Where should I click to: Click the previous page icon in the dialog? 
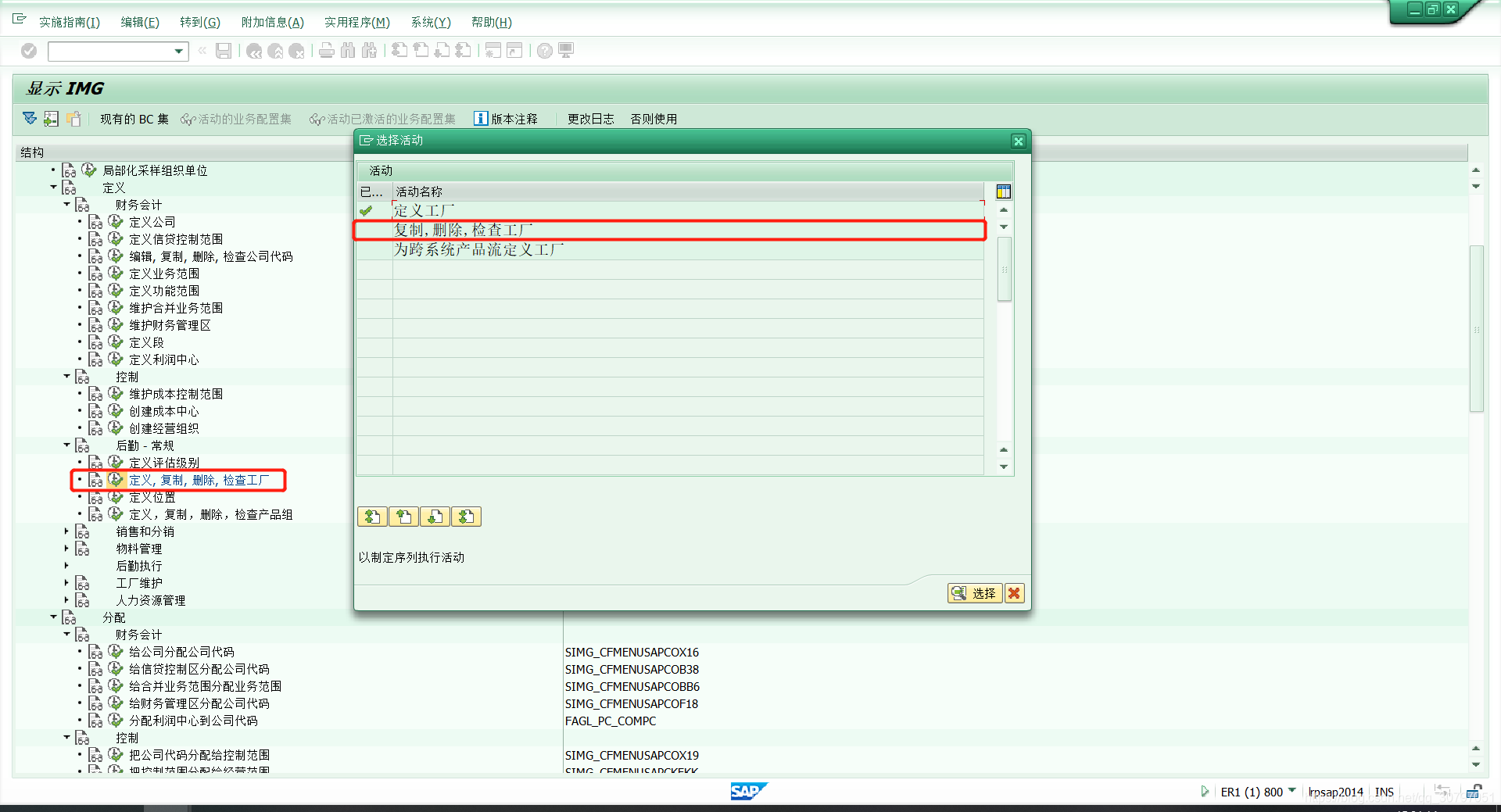tap(404, 517)
